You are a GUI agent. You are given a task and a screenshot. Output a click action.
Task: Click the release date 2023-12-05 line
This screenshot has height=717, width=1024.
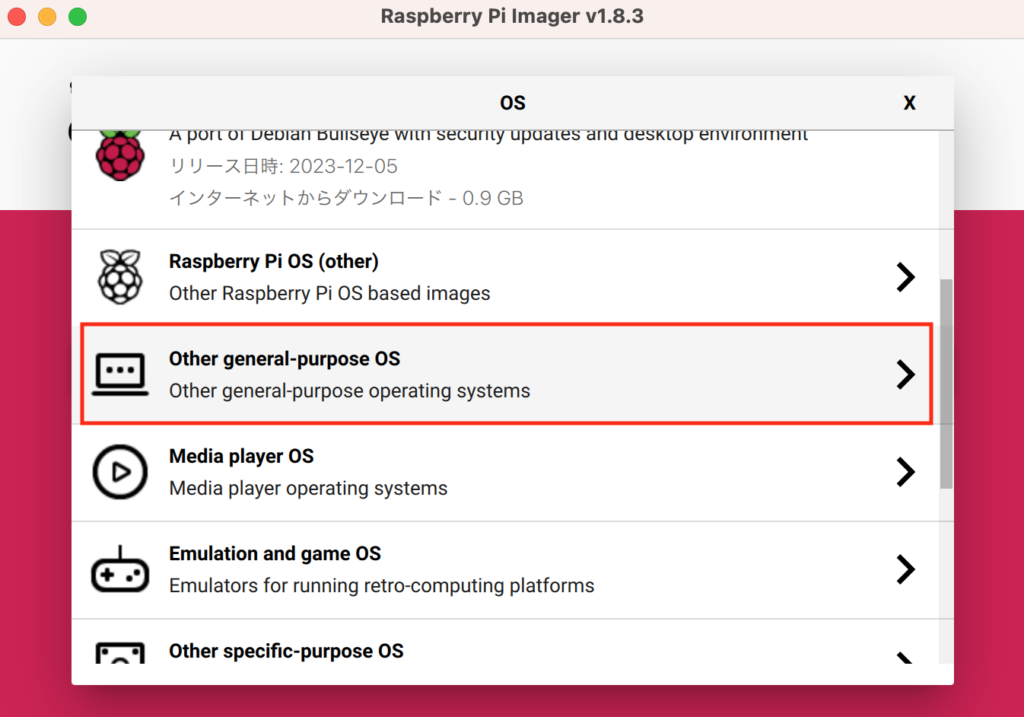click(283, 167)
